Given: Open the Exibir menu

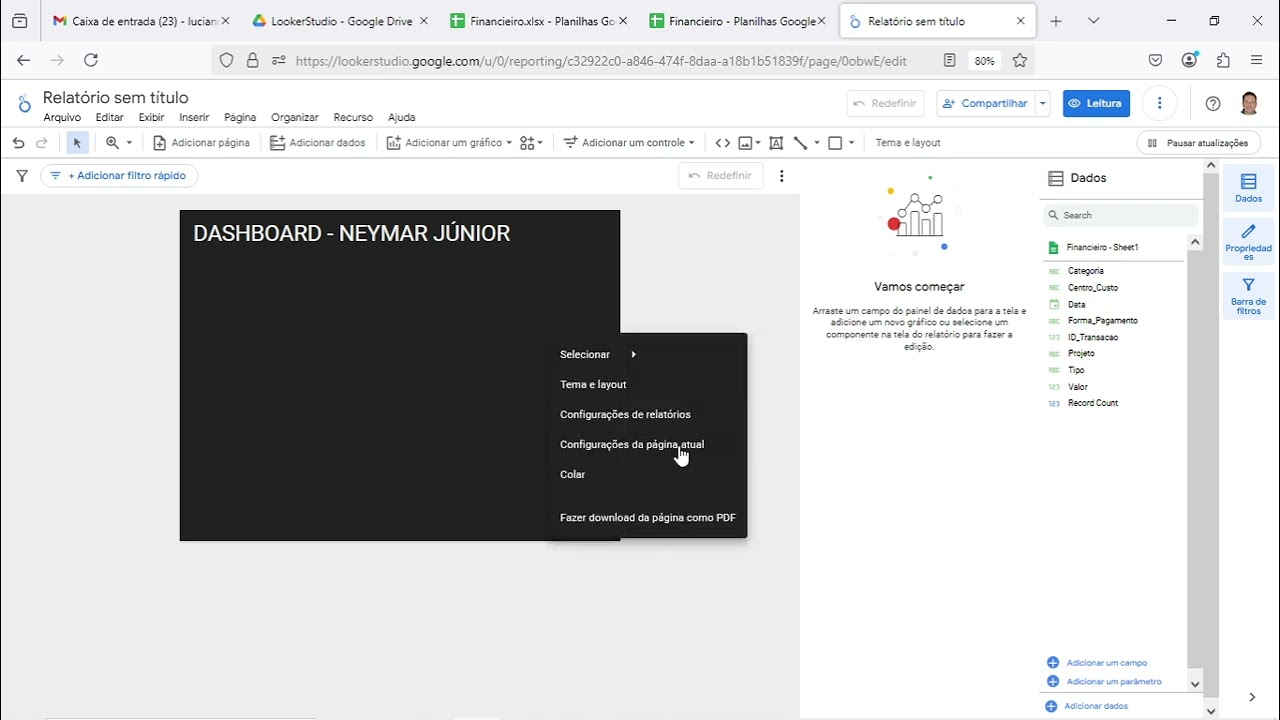Looking at the screenshot, I should (152, 118).
